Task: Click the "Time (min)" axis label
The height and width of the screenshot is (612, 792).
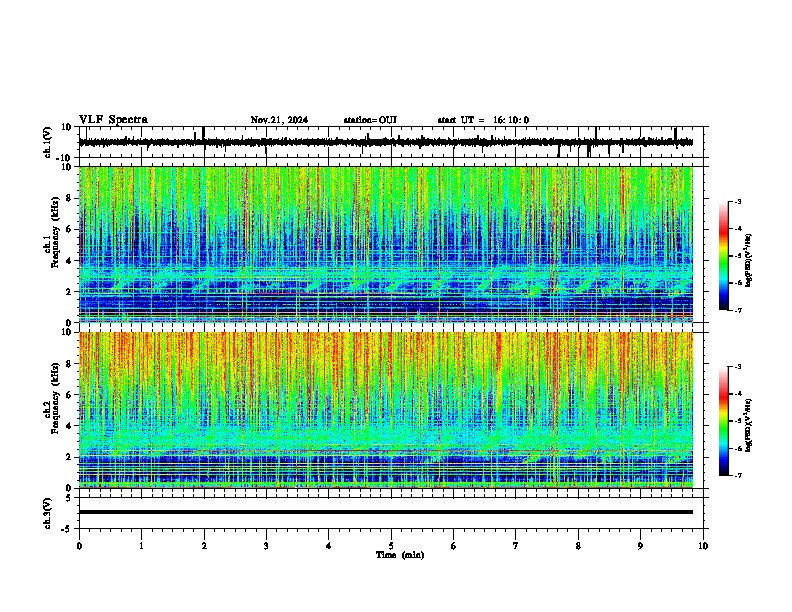Action: point(400,555)
